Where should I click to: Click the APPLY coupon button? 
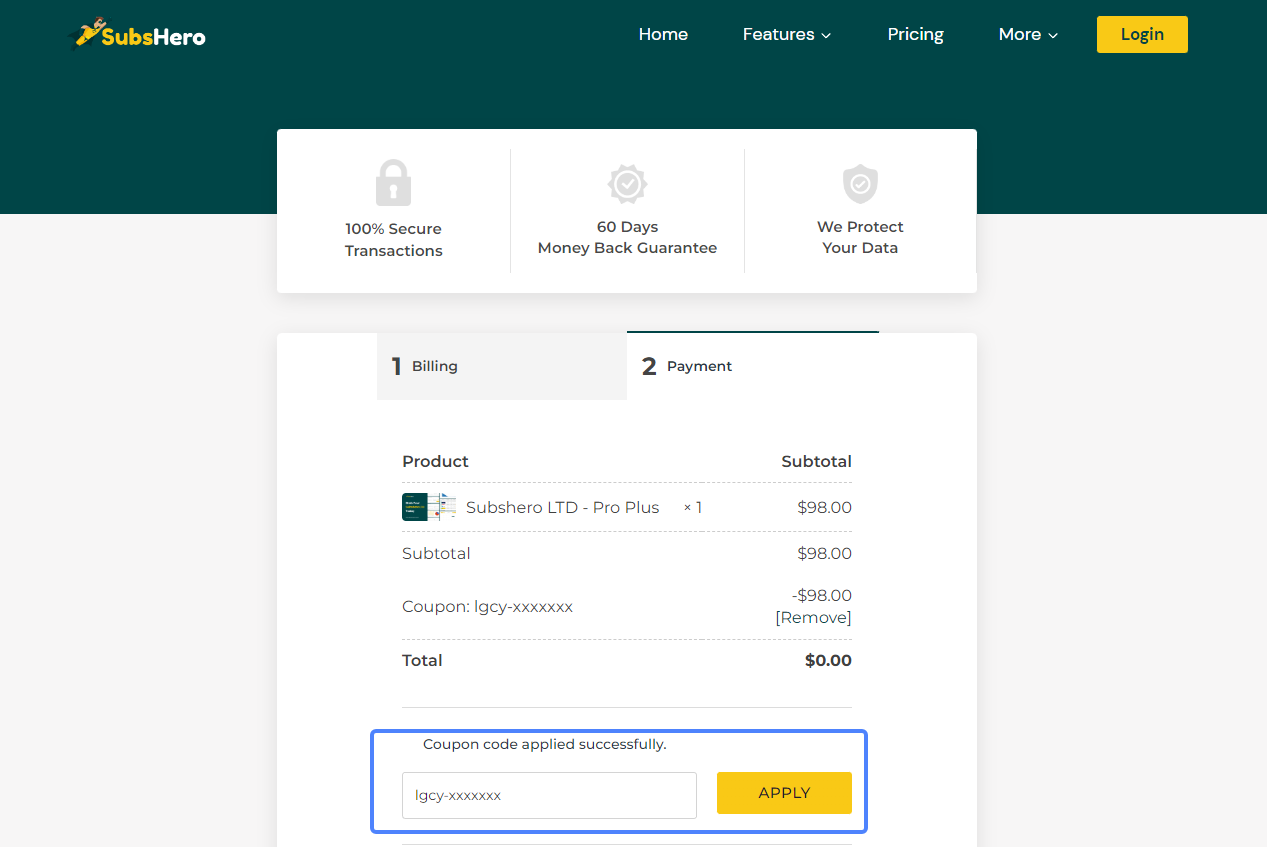tap(784, 793)
